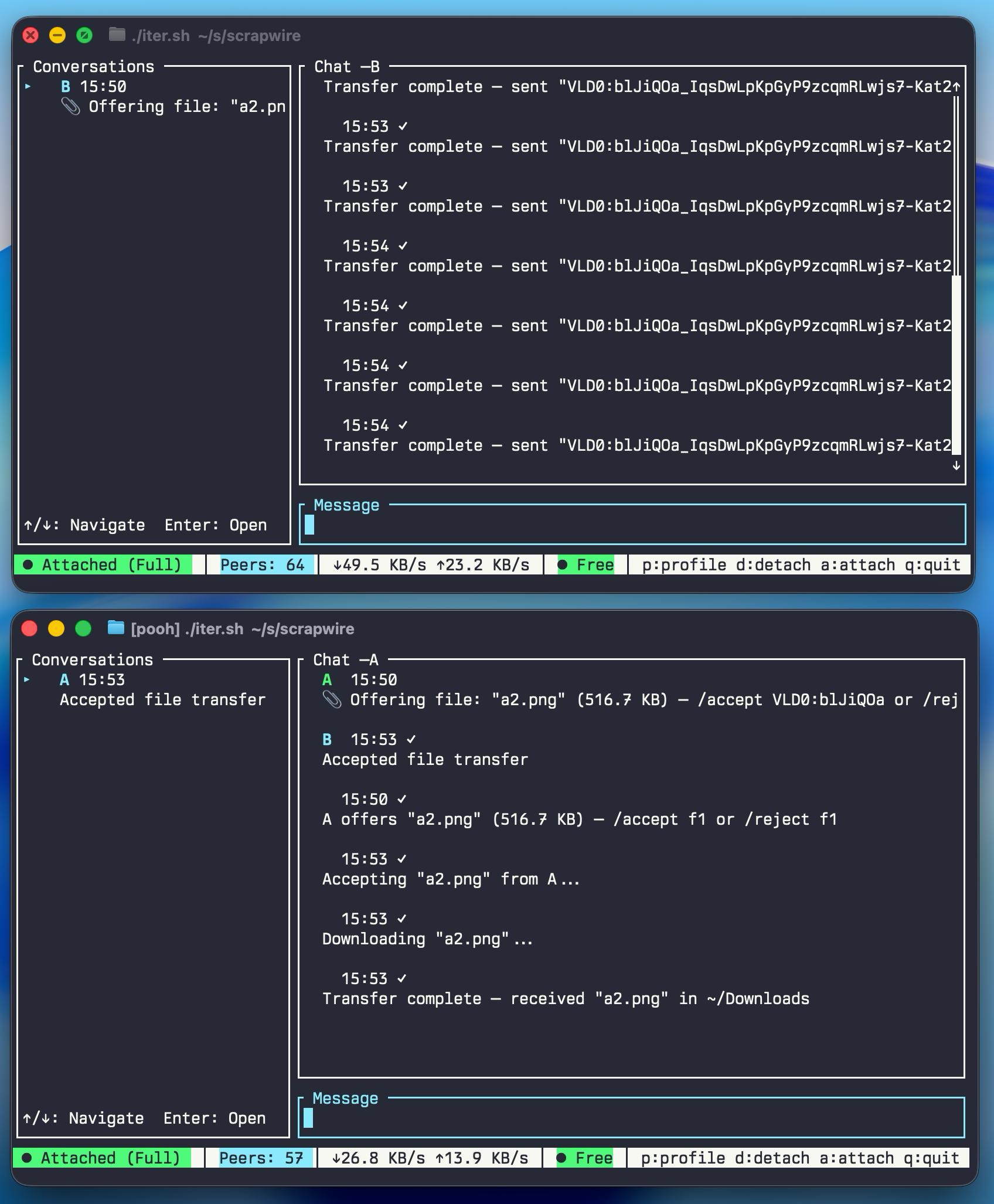Open conversation A at 15:53

tap(93, 680)
